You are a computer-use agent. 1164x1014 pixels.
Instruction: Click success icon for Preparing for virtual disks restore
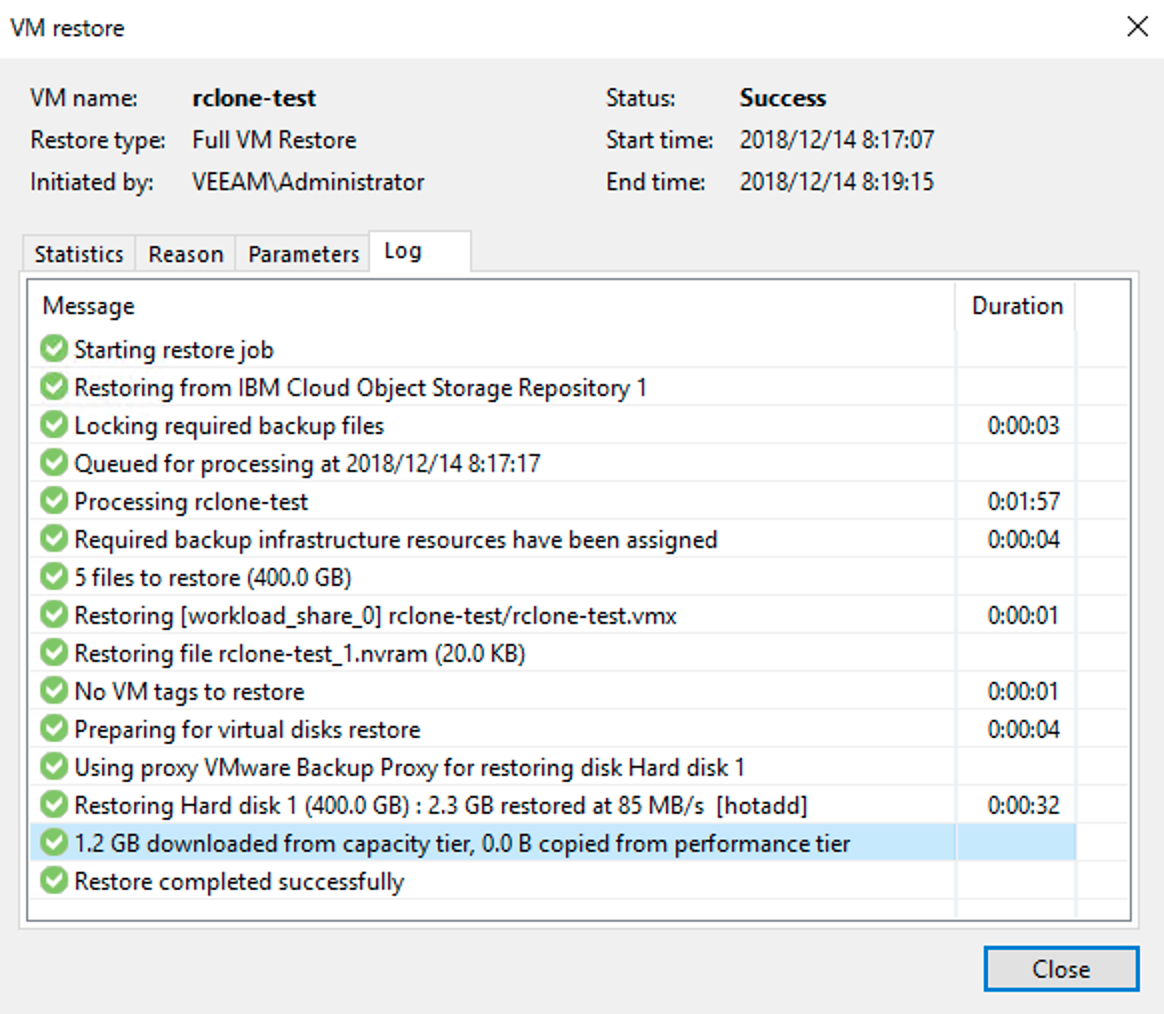pyautogui.click(x=53, y=729)
